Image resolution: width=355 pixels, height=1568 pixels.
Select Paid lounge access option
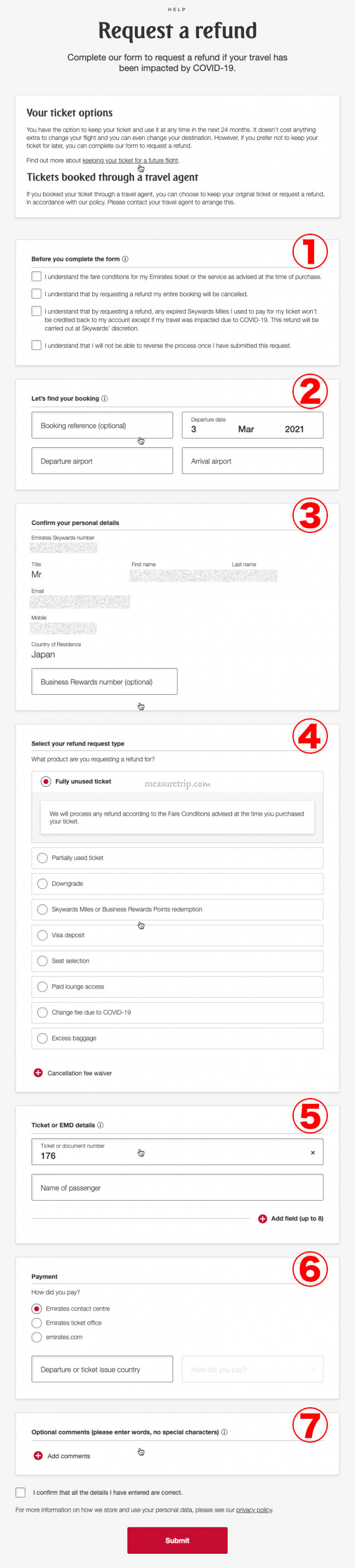[177, 987]
